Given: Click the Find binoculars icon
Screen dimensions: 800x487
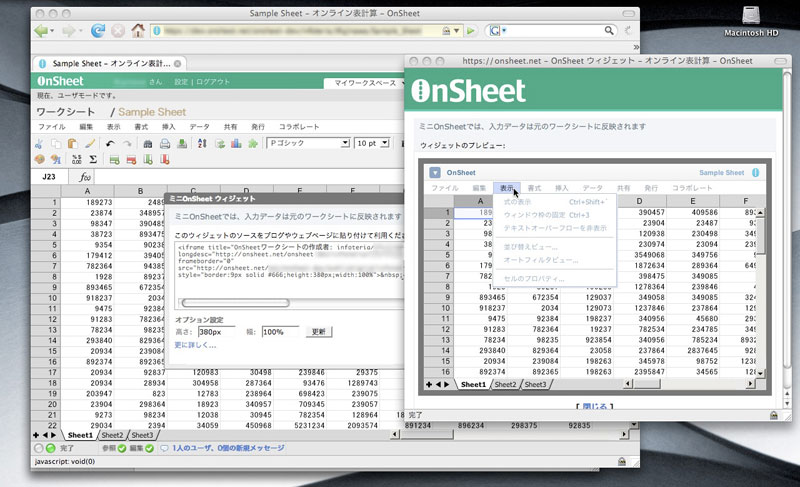Looking at the screenshot, I should pos(147,144).
